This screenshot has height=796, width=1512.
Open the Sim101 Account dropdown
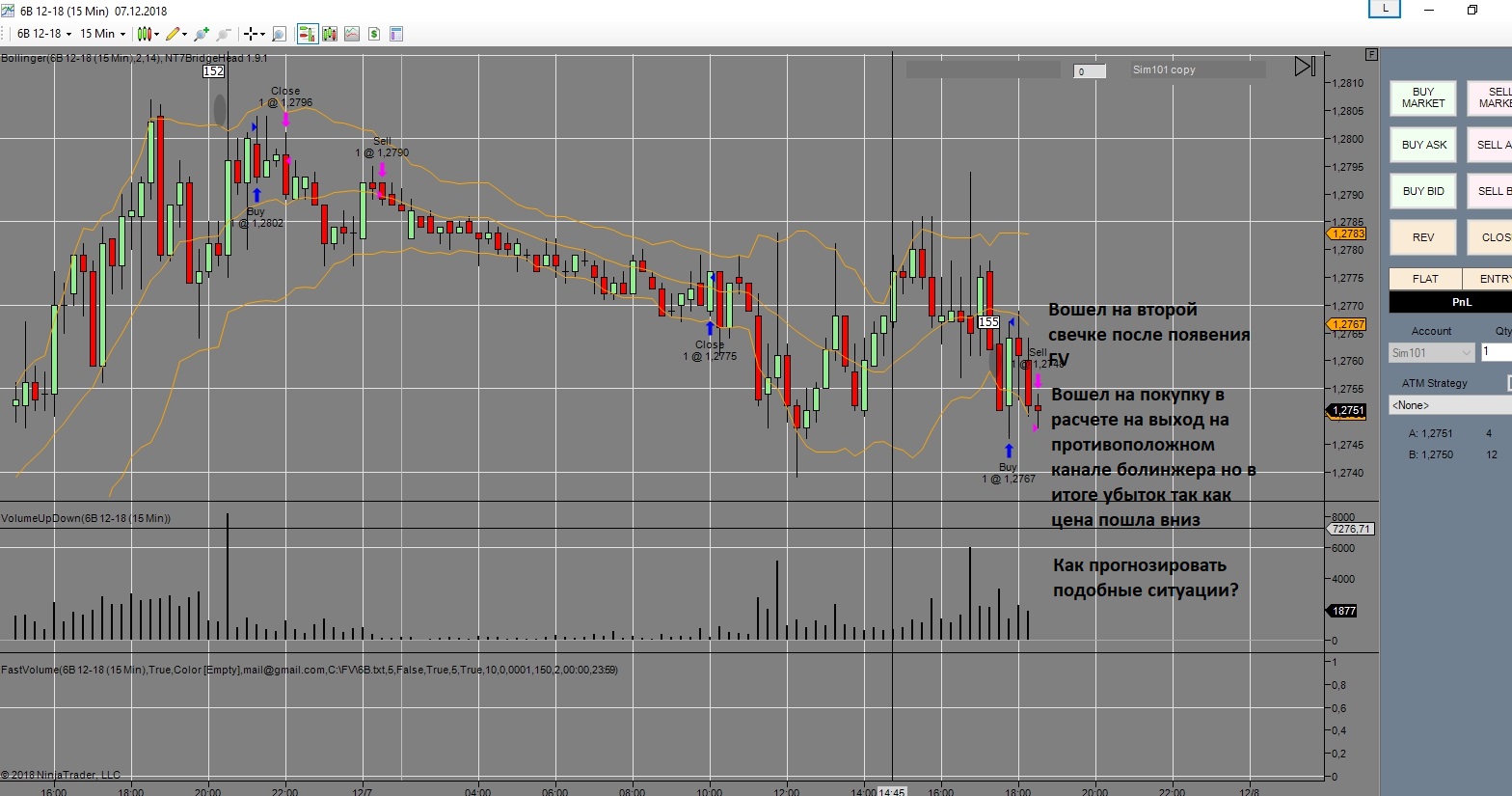(1432, 353)
